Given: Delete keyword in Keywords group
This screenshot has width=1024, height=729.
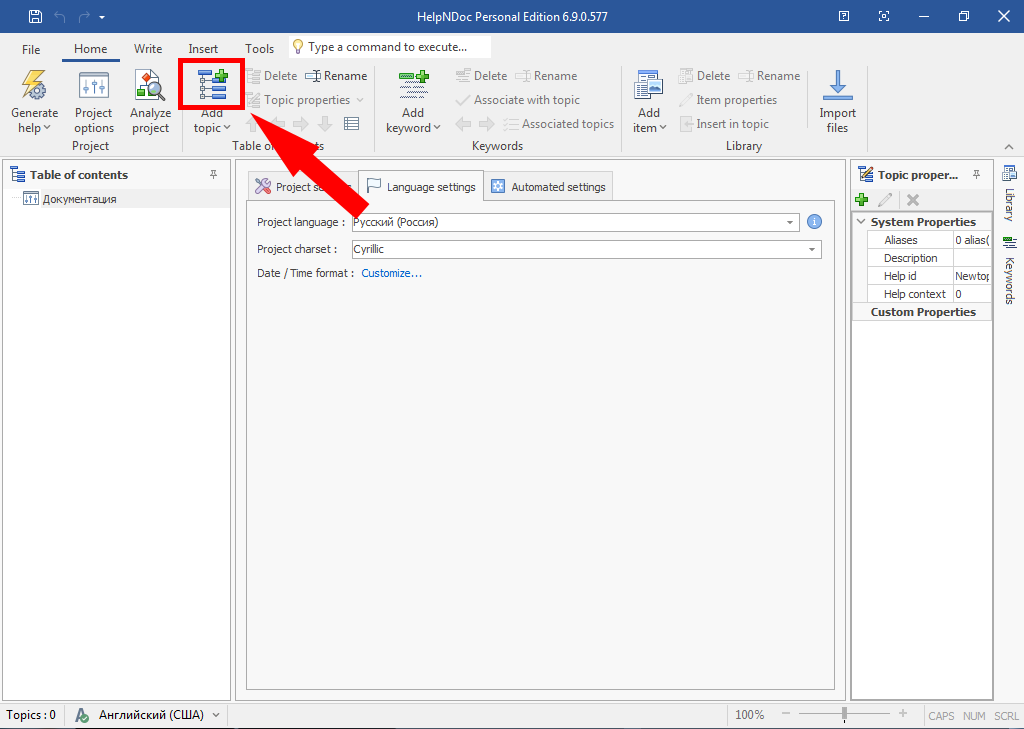Looking at the screenshot, I should [481, 76].
